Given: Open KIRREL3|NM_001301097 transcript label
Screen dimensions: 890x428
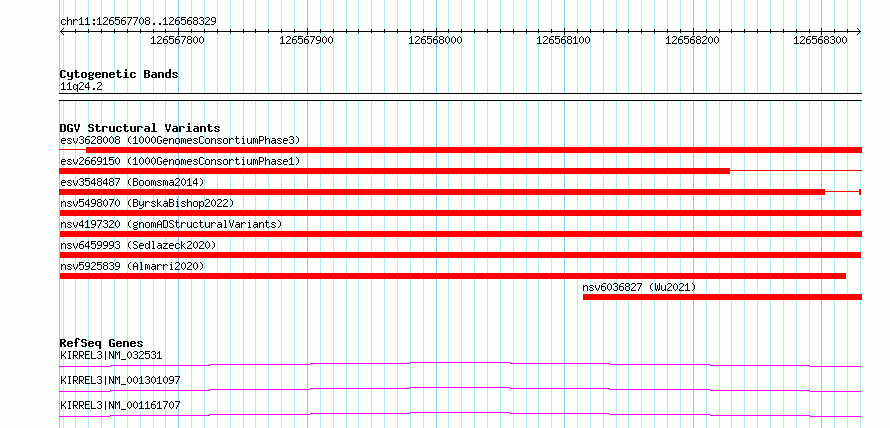Looking at the screenshot, I should [120, 380].
